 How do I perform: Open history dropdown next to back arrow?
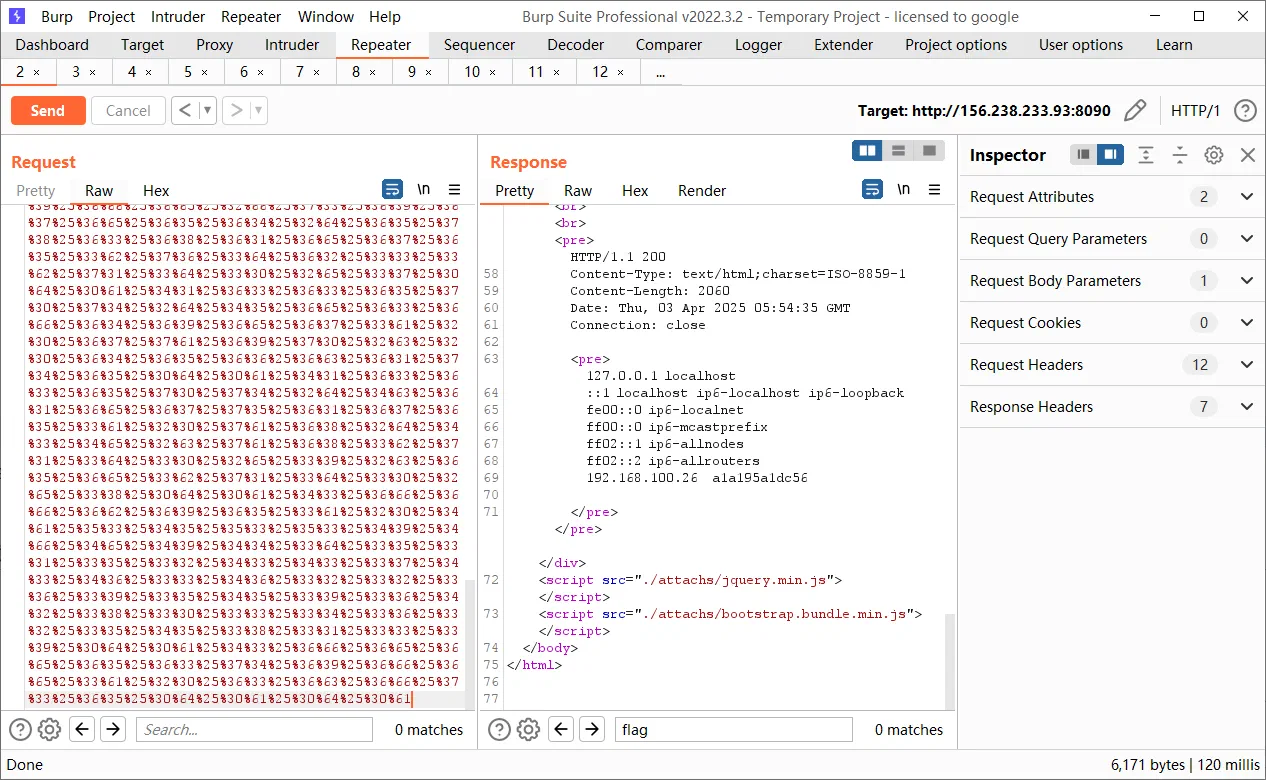pos(208,110)
